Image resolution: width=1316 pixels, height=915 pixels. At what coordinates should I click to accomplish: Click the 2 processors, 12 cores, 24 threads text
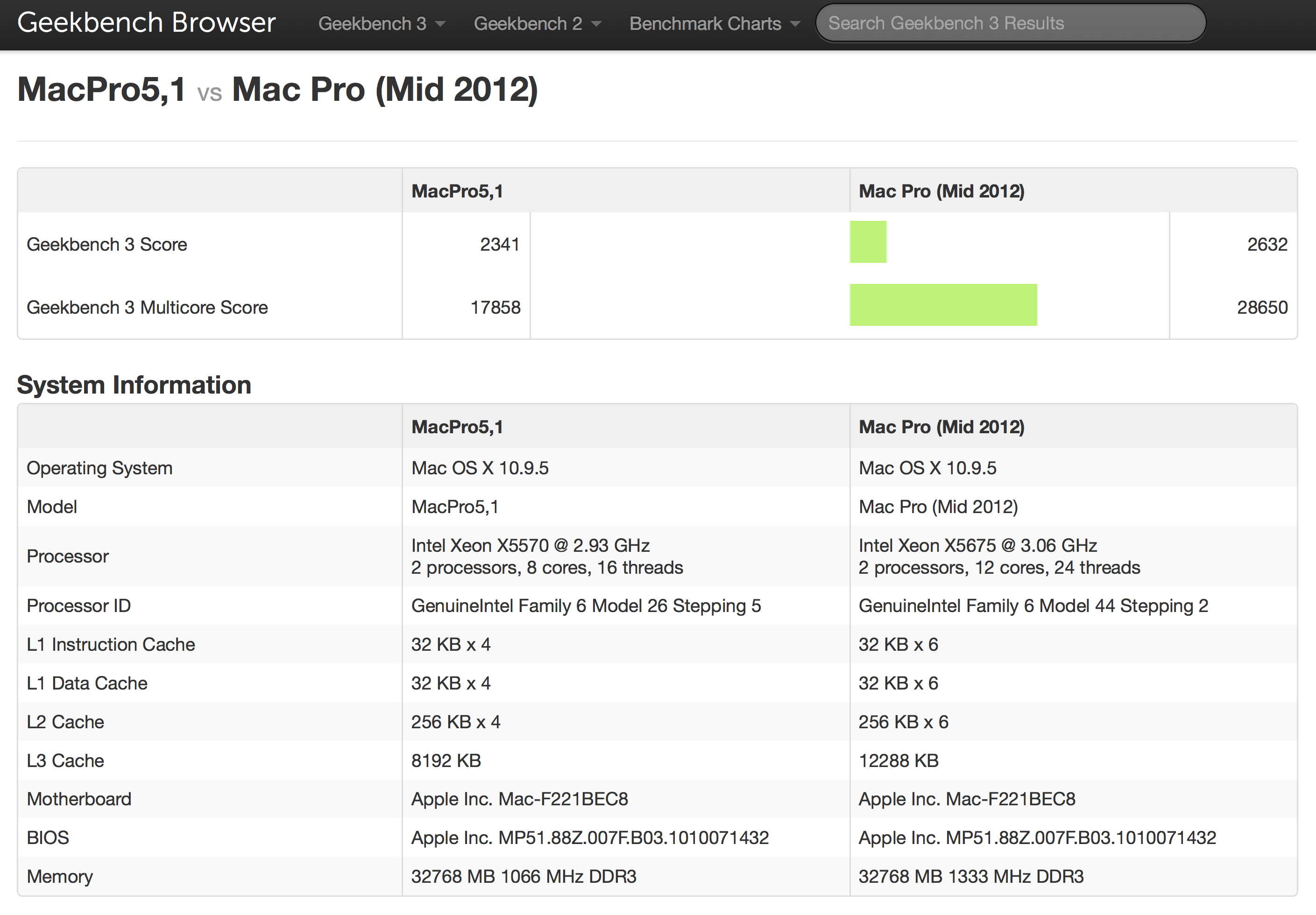999,567
